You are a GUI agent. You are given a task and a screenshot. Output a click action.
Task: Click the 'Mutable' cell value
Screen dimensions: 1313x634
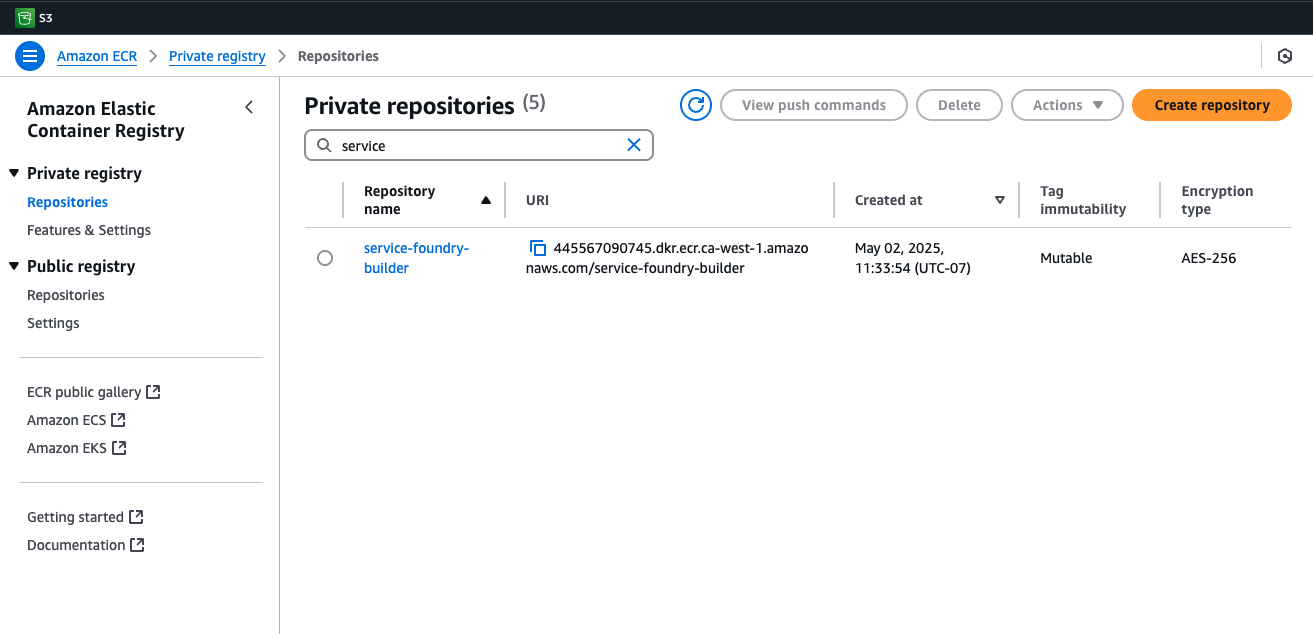click(x=1066, y=258)
